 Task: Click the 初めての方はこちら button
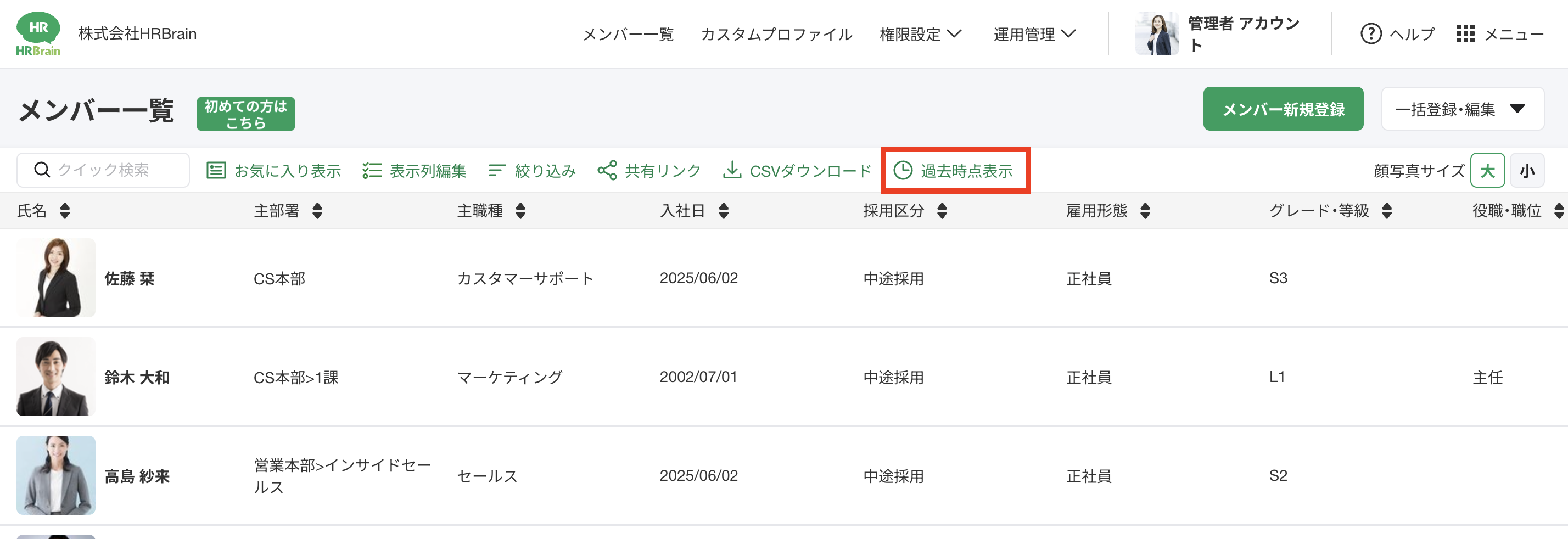(x=245, y=114)
